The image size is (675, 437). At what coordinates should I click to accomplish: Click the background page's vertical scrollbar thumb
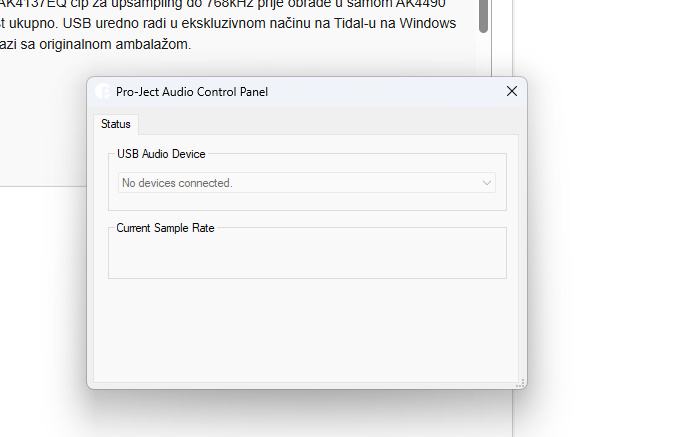click(483, 14)
